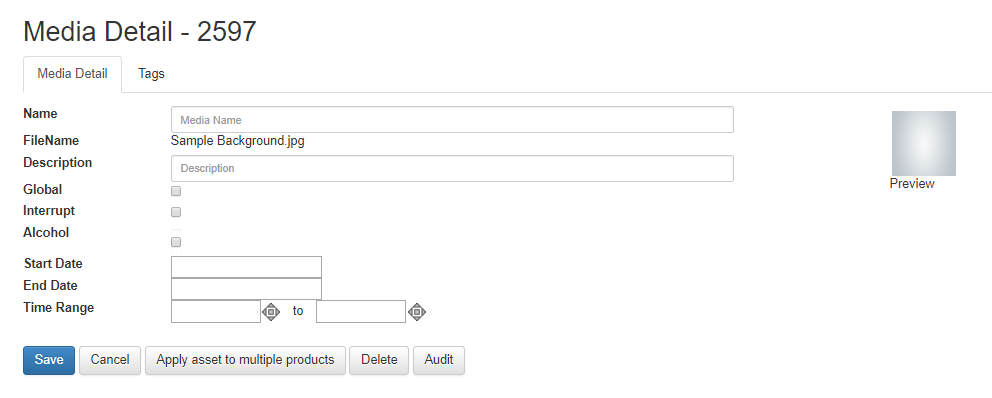The height and width of the screenshot is (398, 992).
Task: Apply asset to multiple products
Action: pos(245,360)
